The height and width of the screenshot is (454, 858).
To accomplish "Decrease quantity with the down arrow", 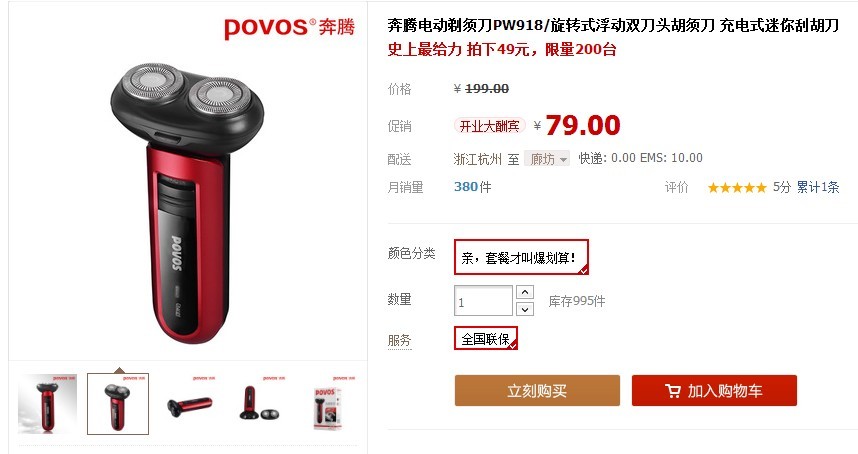I will point(525,310).
